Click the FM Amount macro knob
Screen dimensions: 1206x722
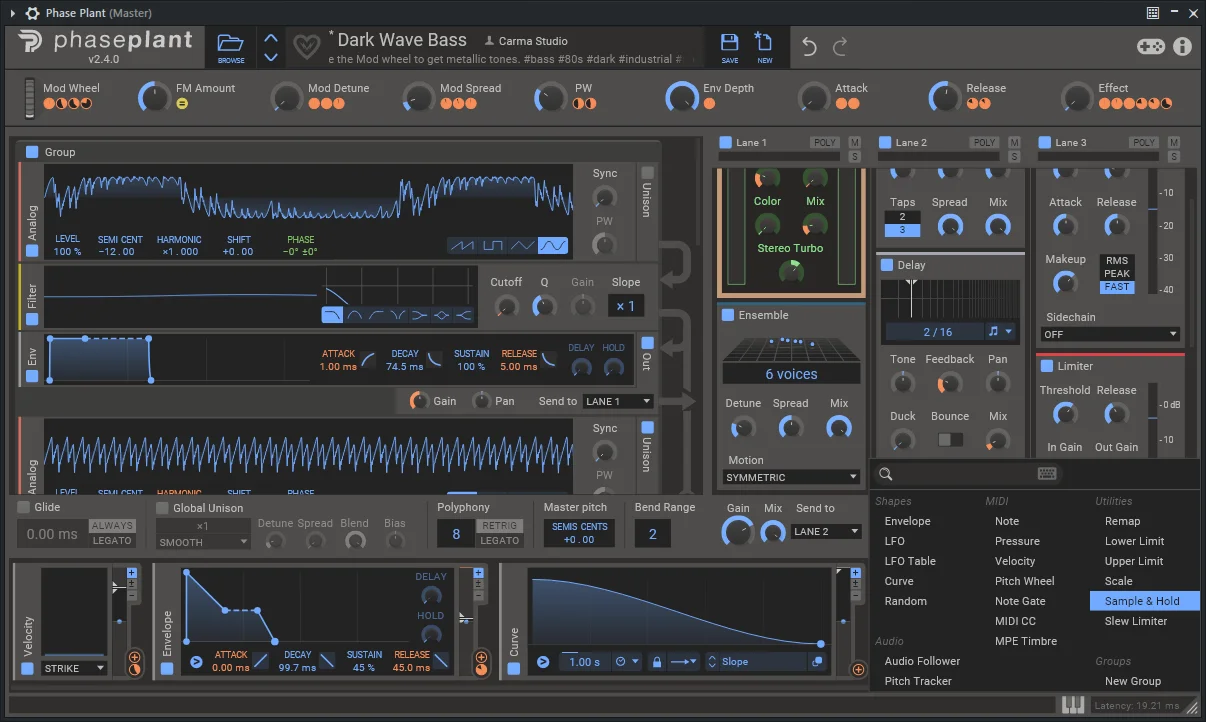[155, 97]
